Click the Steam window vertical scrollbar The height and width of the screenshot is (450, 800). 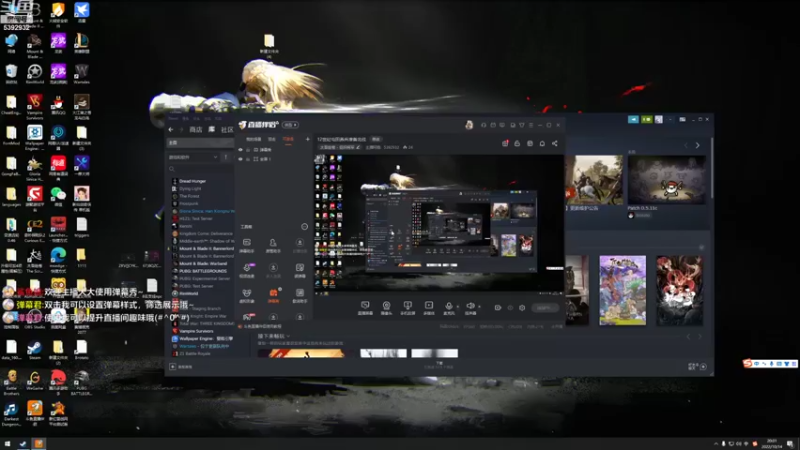711,168
